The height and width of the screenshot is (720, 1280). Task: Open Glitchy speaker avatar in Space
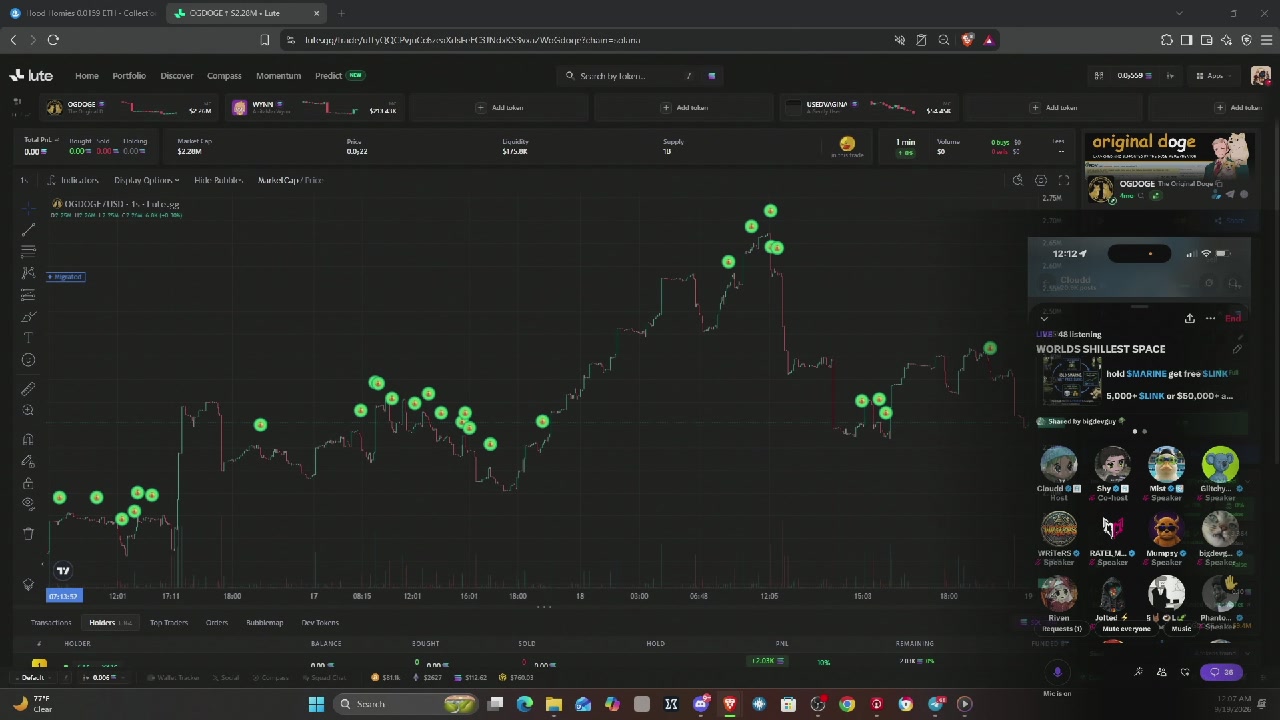[1220, 464]
